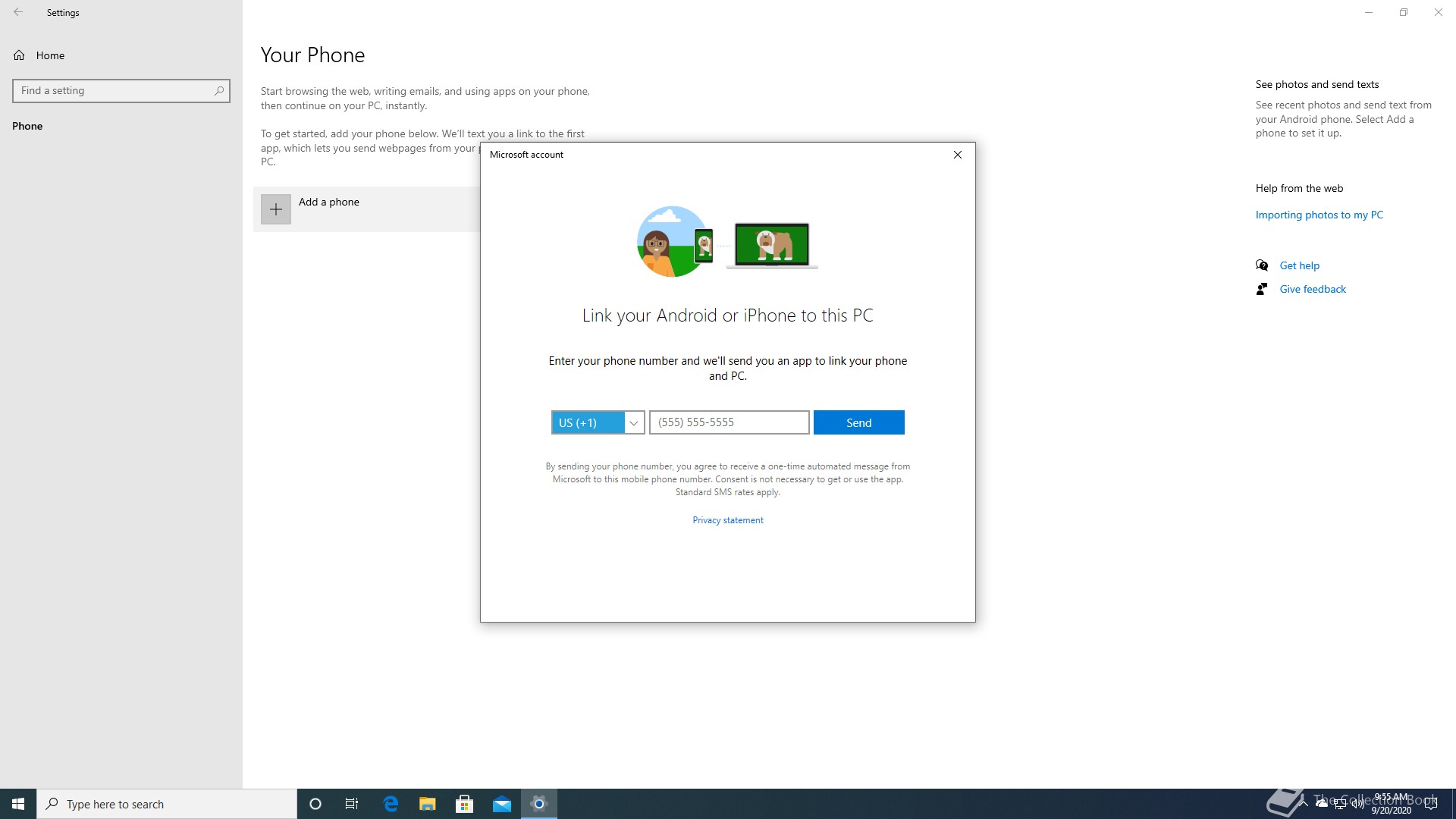Click the phone-to-PC illustration in the dialog
This screenshot has height=819, width=1456.
727,241
